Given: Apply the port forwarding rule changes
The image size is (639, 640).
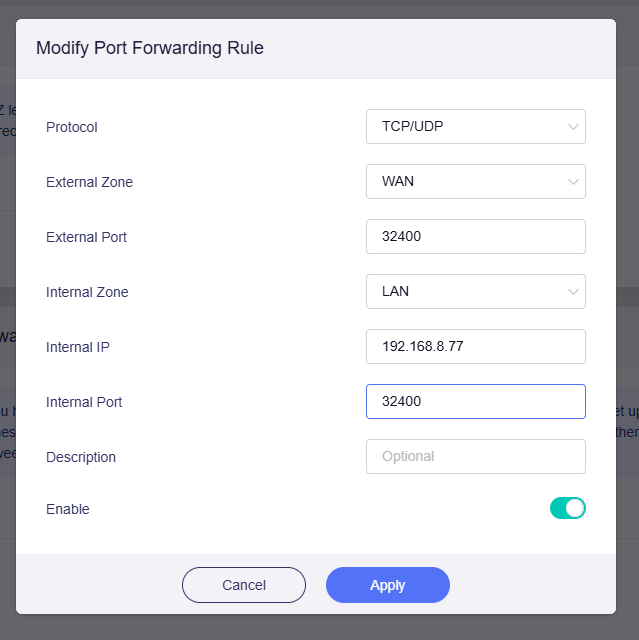Looking at the screenshot, I should coord(387,585).
